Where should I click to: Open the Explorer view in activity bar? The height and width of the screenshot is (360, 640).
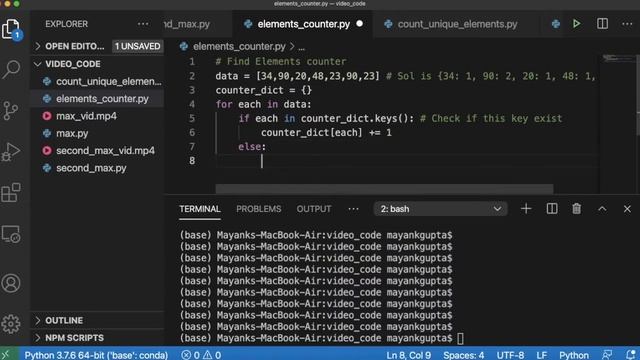(x=11, y=29)
